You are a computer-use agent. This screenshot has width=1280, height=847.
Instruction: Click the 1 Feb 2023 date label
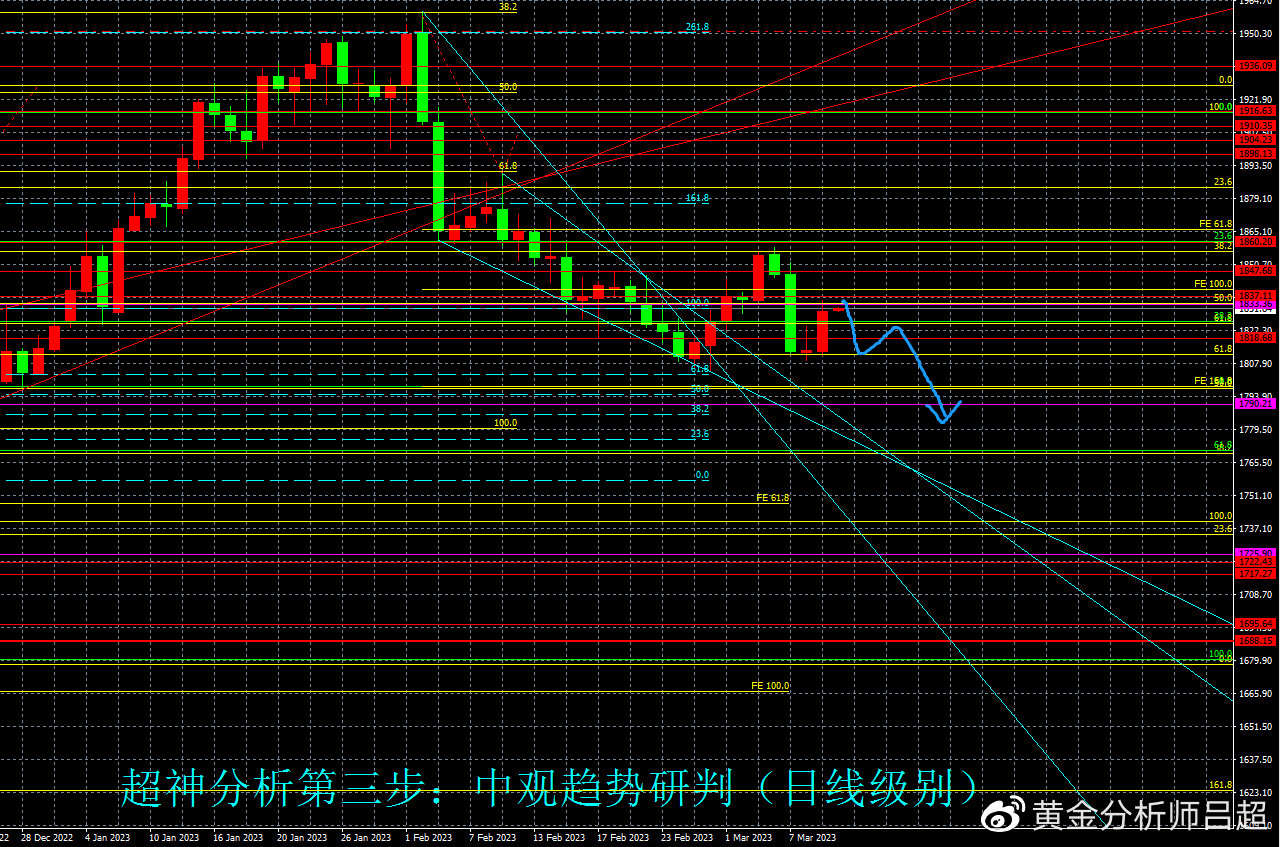point(429,838)
